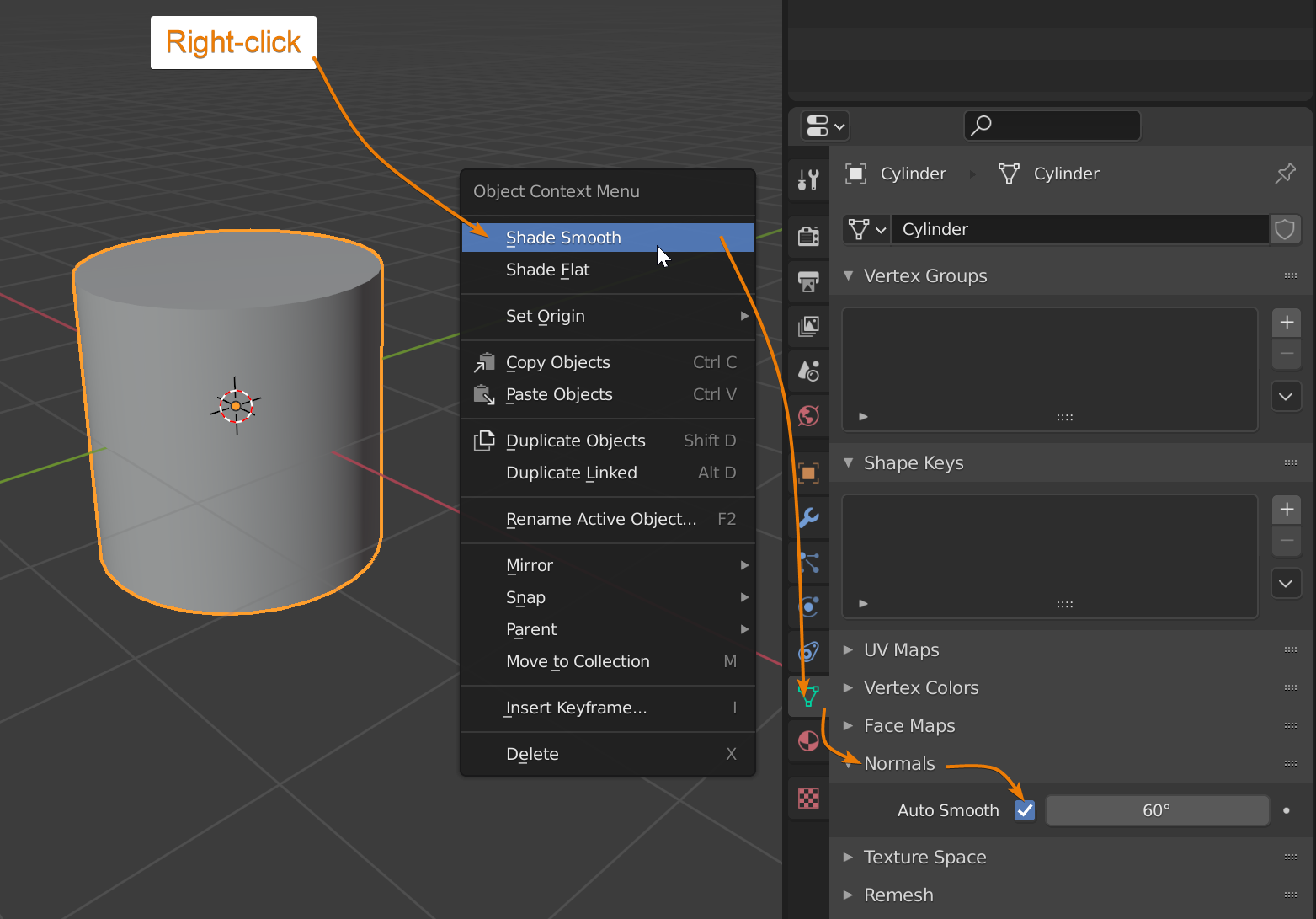Toggle the pin icon in properties header

click(1285, 174)
